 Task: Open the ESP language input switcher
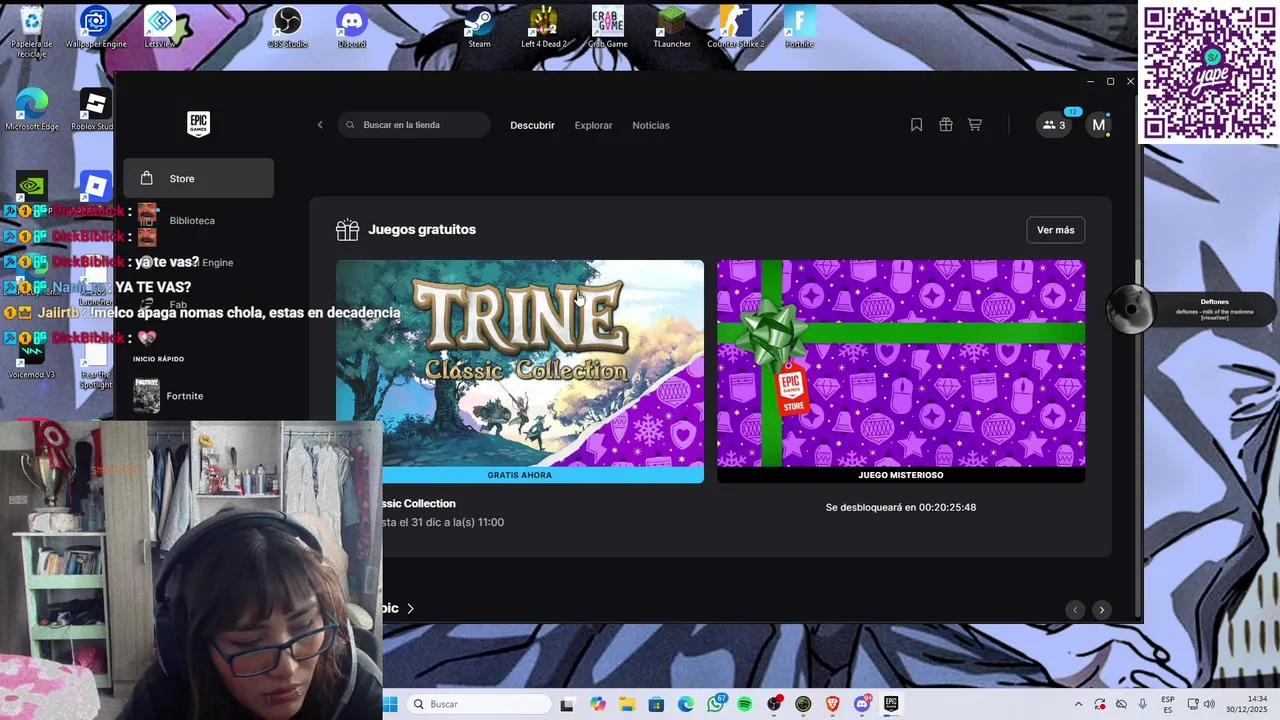click(1168, 704)
